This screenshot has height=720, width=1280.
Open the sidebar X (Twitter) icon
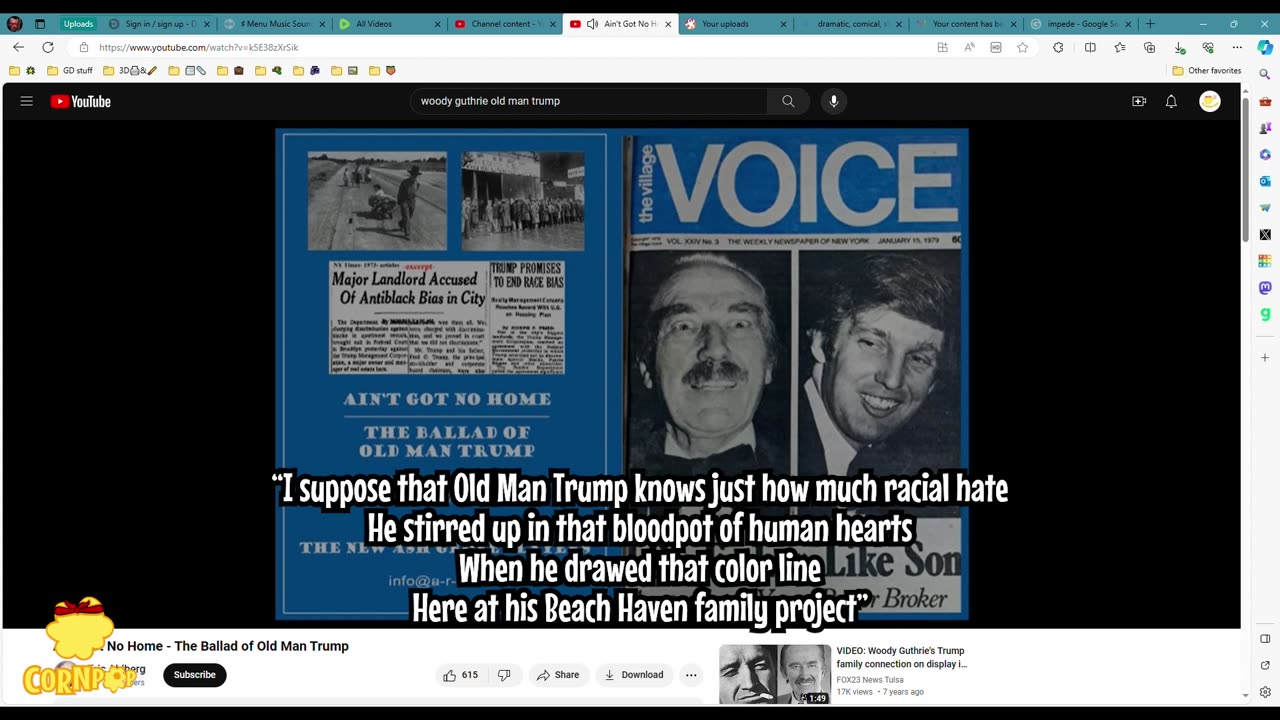pos(1265,235)
